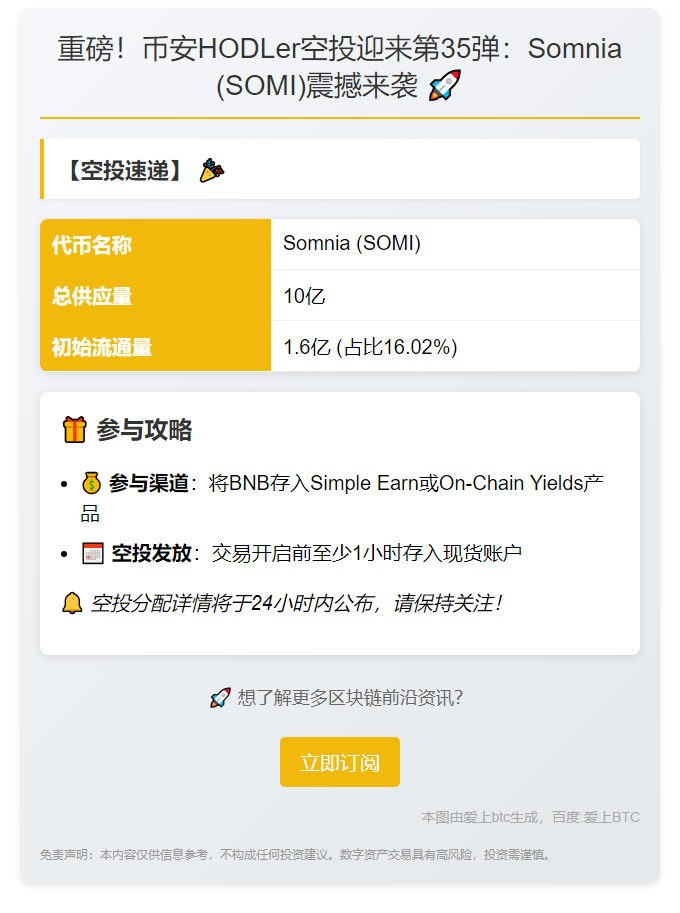Click the bell icon before 空投分配详情
Image resolution: width=680 pixels, height=913 pixels.
click(72, 603)
